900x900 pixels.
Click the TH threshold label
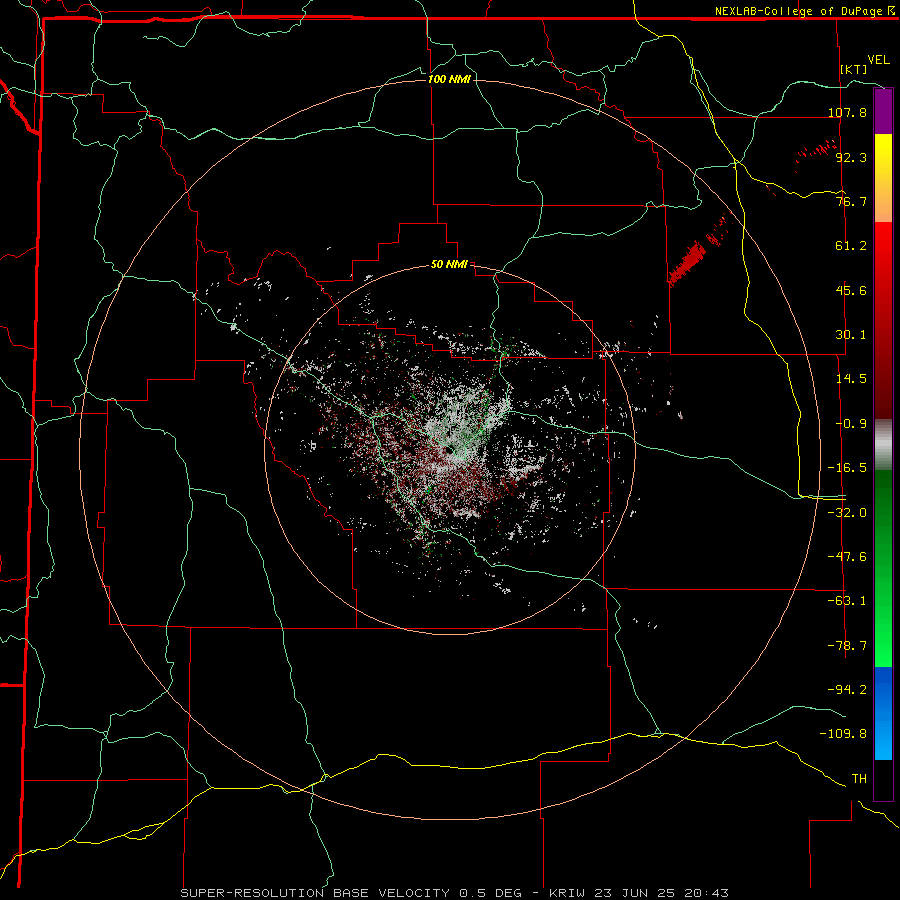(859, 779)
